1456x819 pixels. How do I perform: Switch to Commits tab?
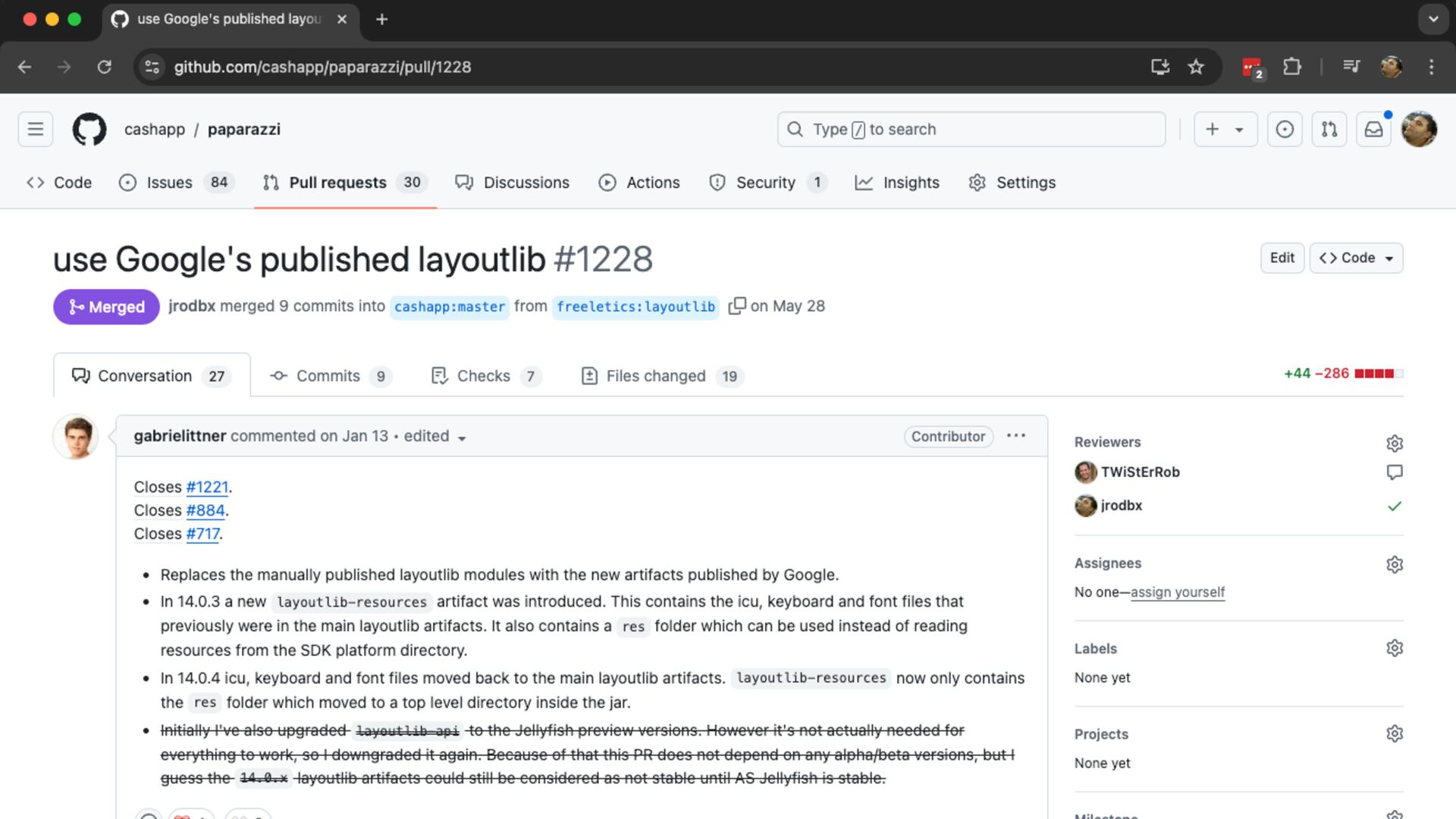tap(331, 376)
